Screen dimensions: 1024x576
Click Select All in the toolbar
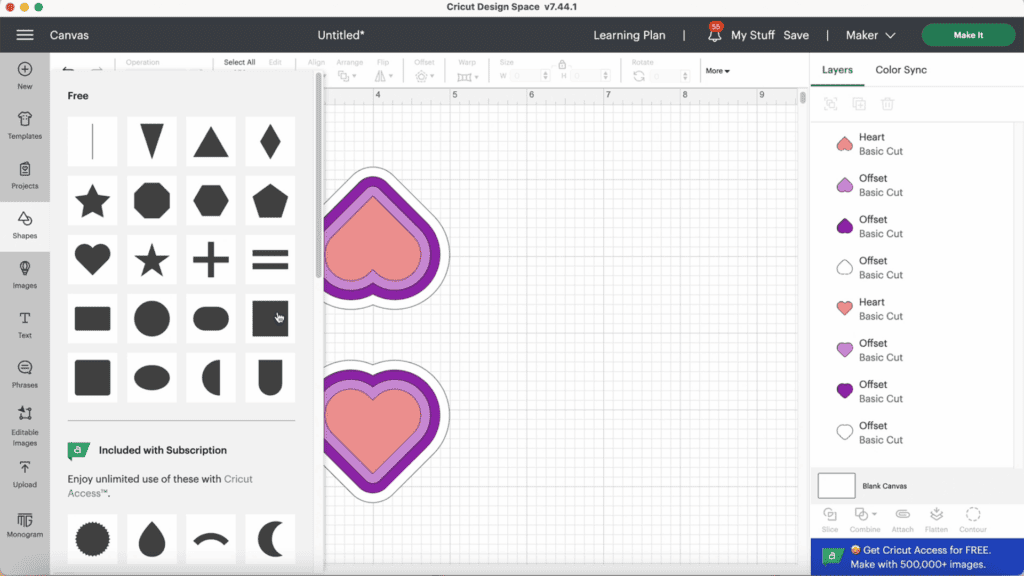coord(239,62)
